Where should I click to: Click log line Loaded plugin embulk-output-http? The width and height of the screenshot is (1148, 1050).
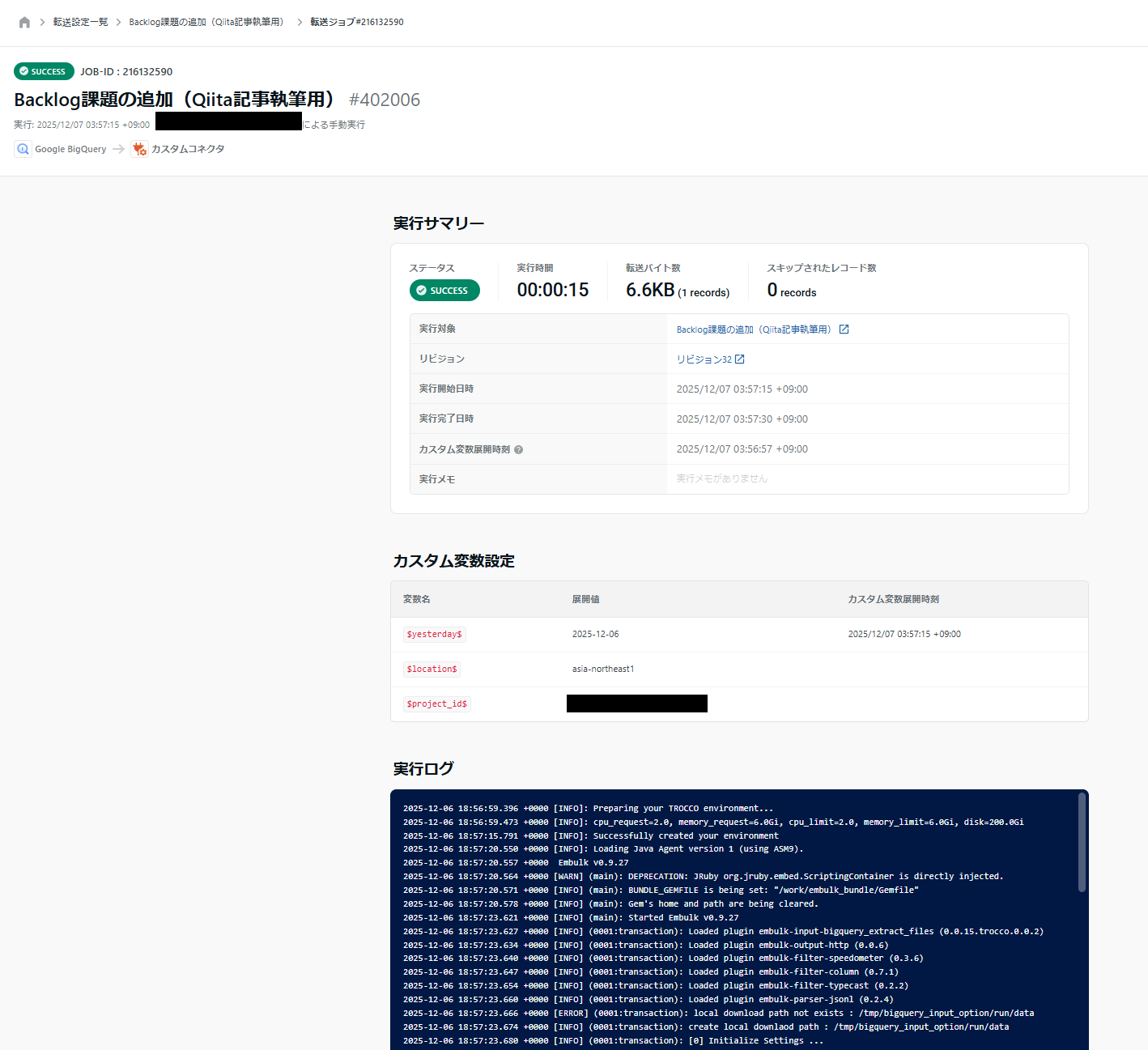click(x=645, y=945)
